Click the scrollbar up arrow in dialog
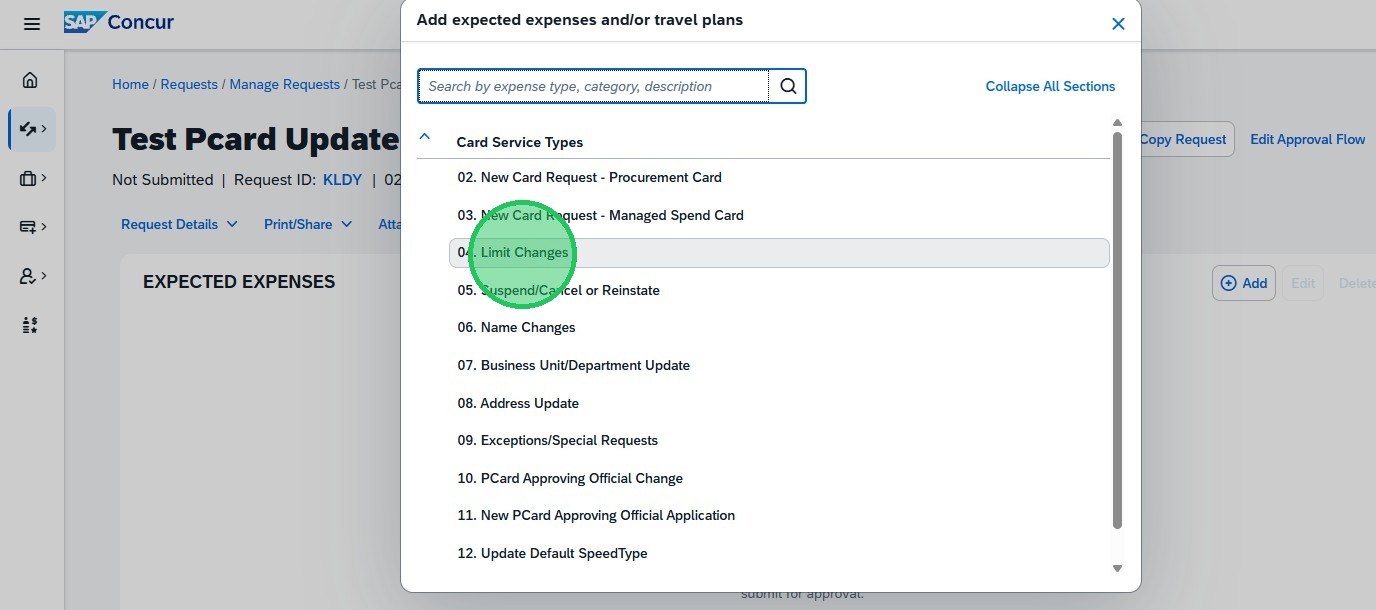 [x=1117, y=123]
